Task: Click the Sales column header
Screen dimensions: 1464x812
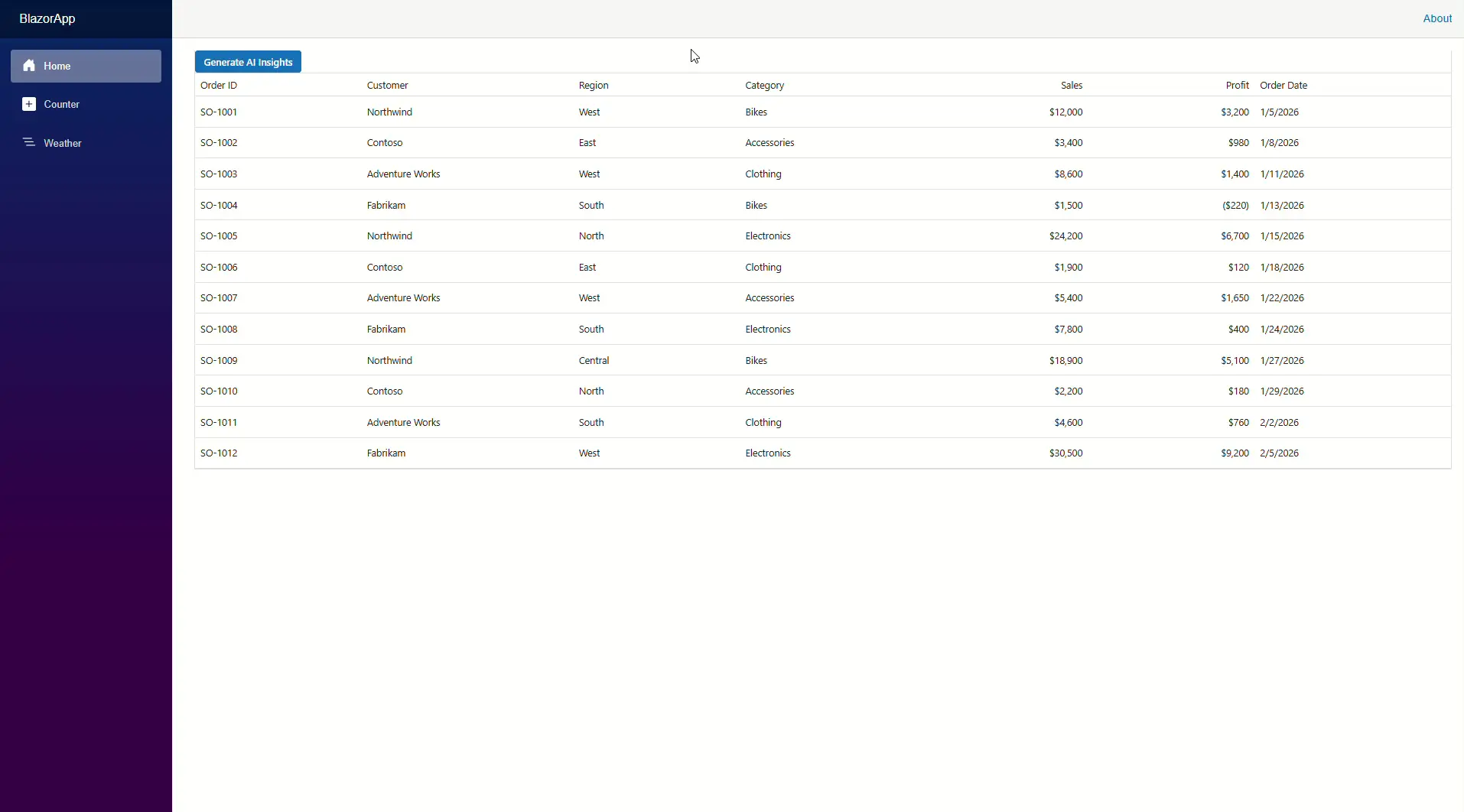Action: (1072, 86)
